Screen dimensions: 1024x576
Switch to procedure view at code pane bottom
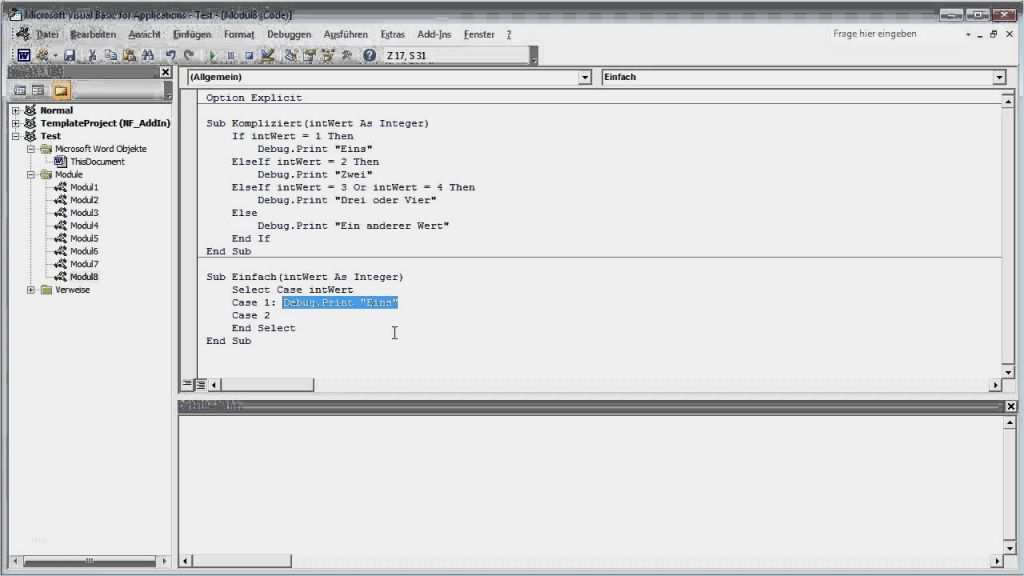pyautogui.click(x=187, y=384)
